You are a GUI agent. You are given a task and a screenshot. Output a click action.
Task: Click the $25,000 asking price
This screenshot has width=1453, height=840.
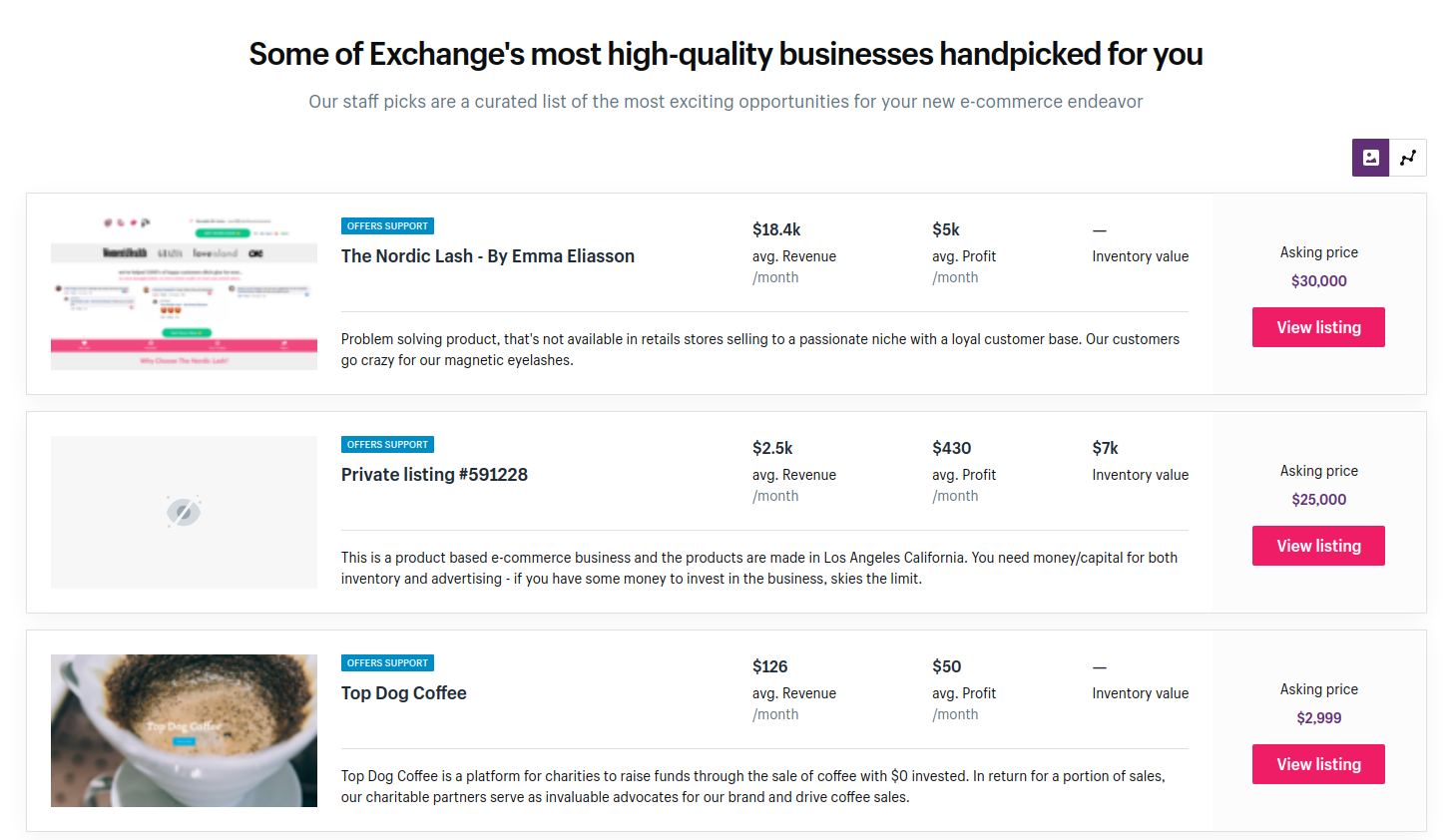coord(1318,500)
